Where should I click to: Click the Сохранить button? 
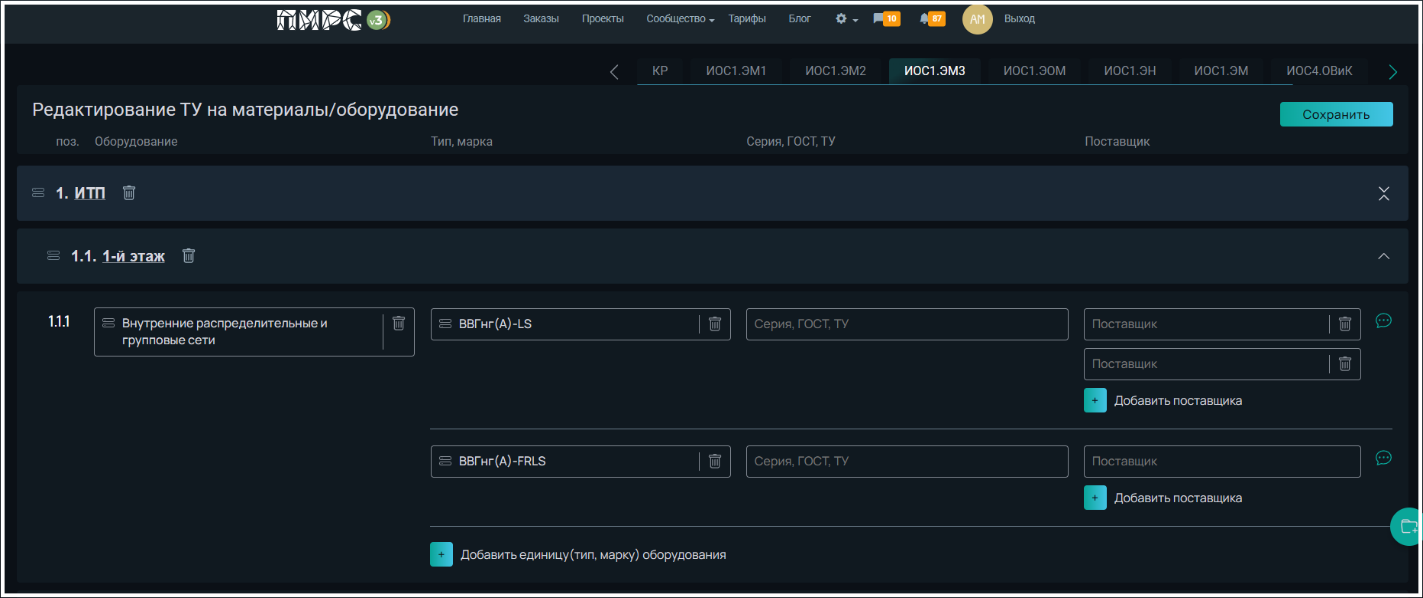click(x=1336, y=114)
